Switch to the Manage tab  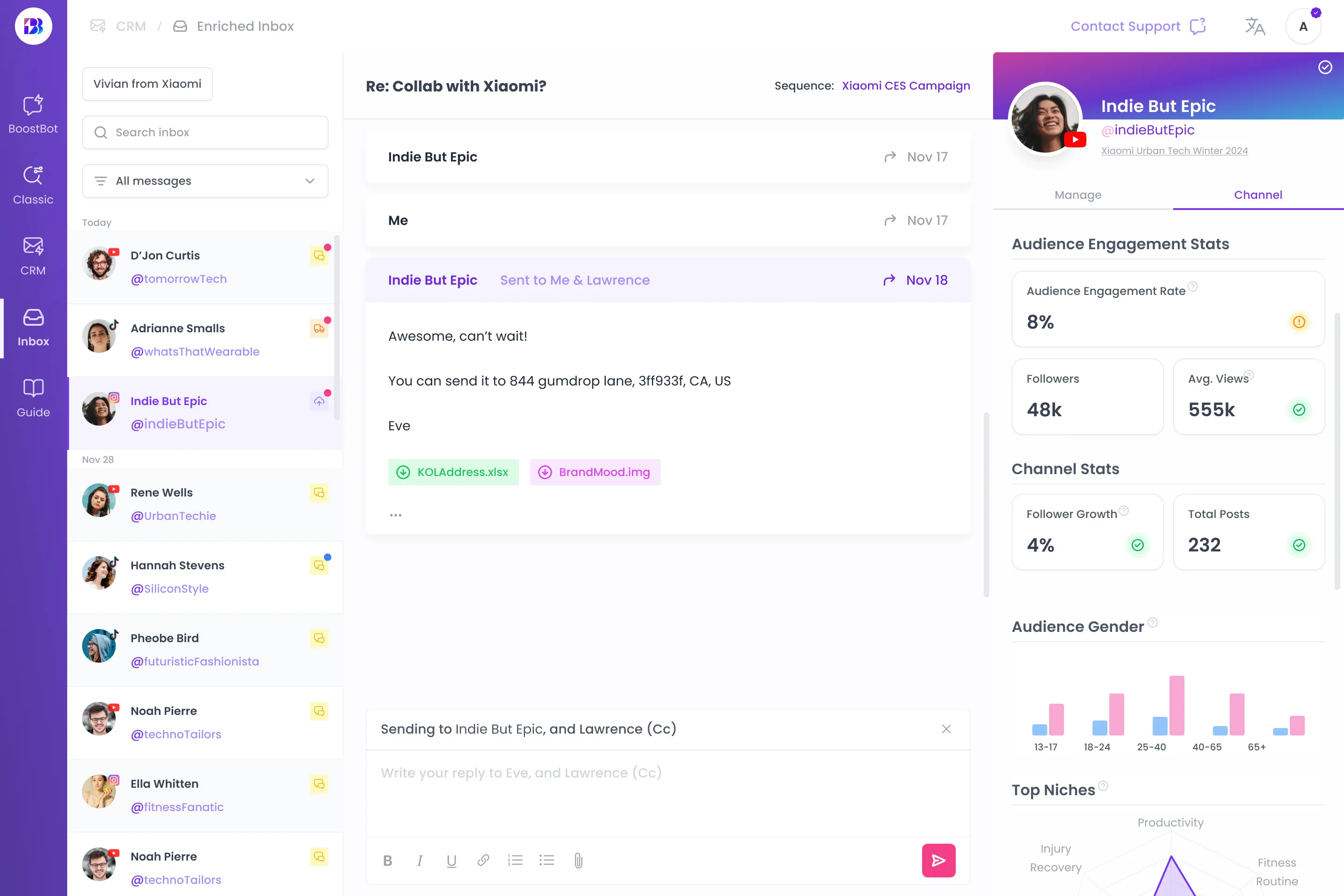coord(1078,195)
